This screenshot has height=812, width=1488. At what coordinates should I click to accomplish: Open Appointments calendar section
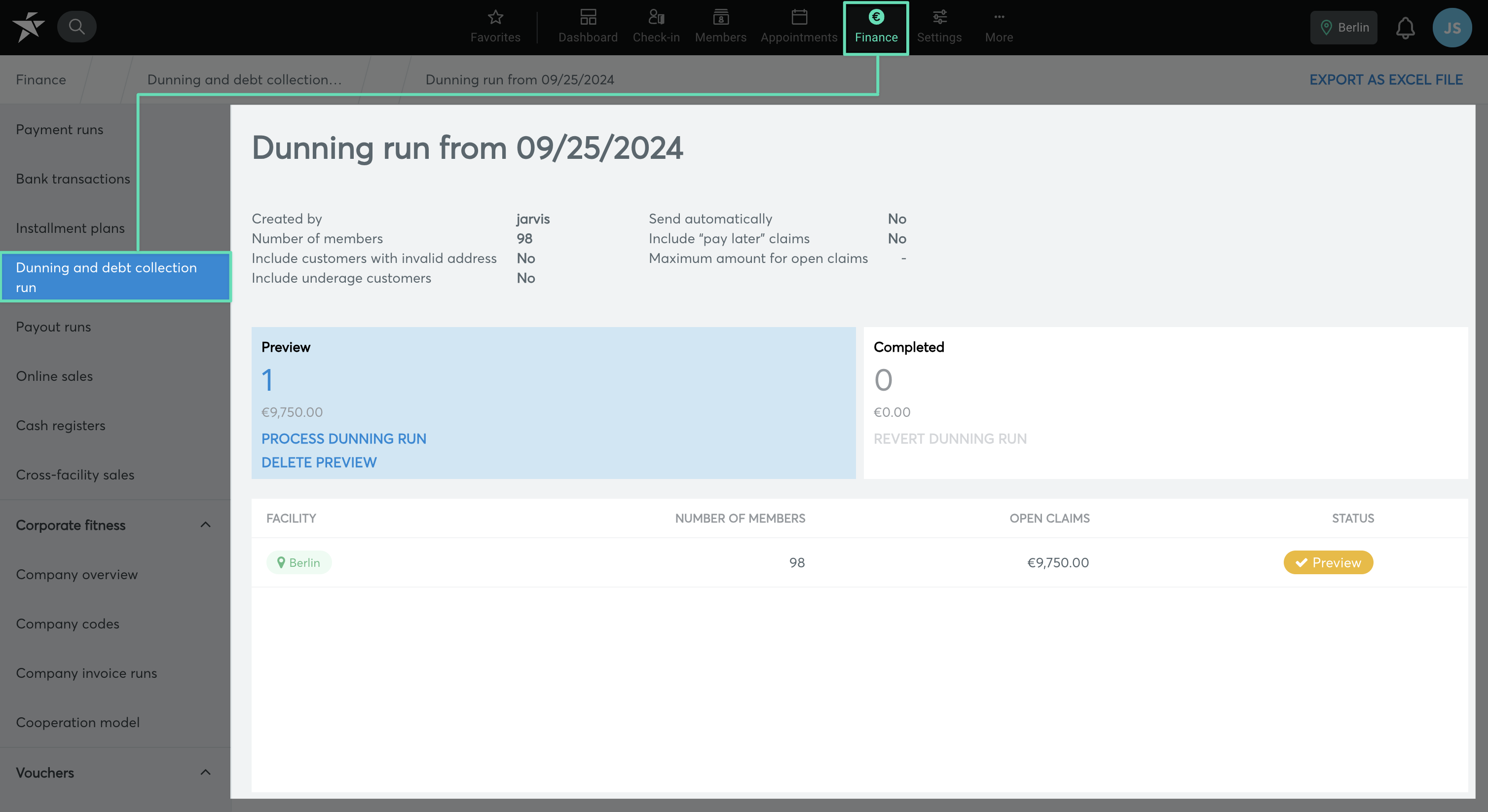point(799,27)
